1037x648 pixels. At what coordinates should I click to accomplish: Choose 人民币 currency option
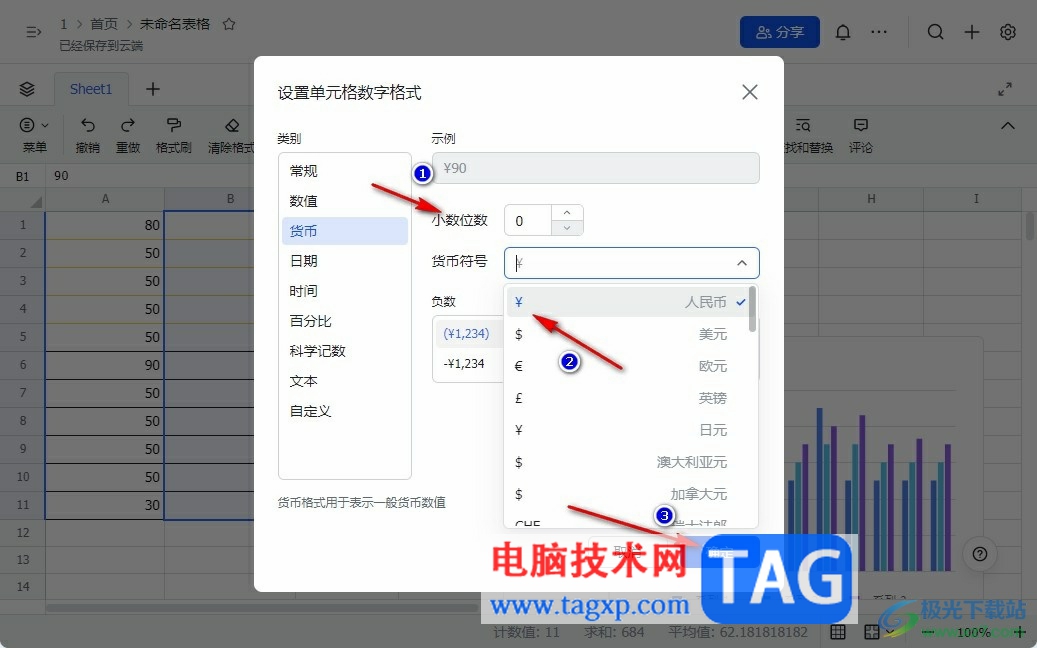point(628,302)
